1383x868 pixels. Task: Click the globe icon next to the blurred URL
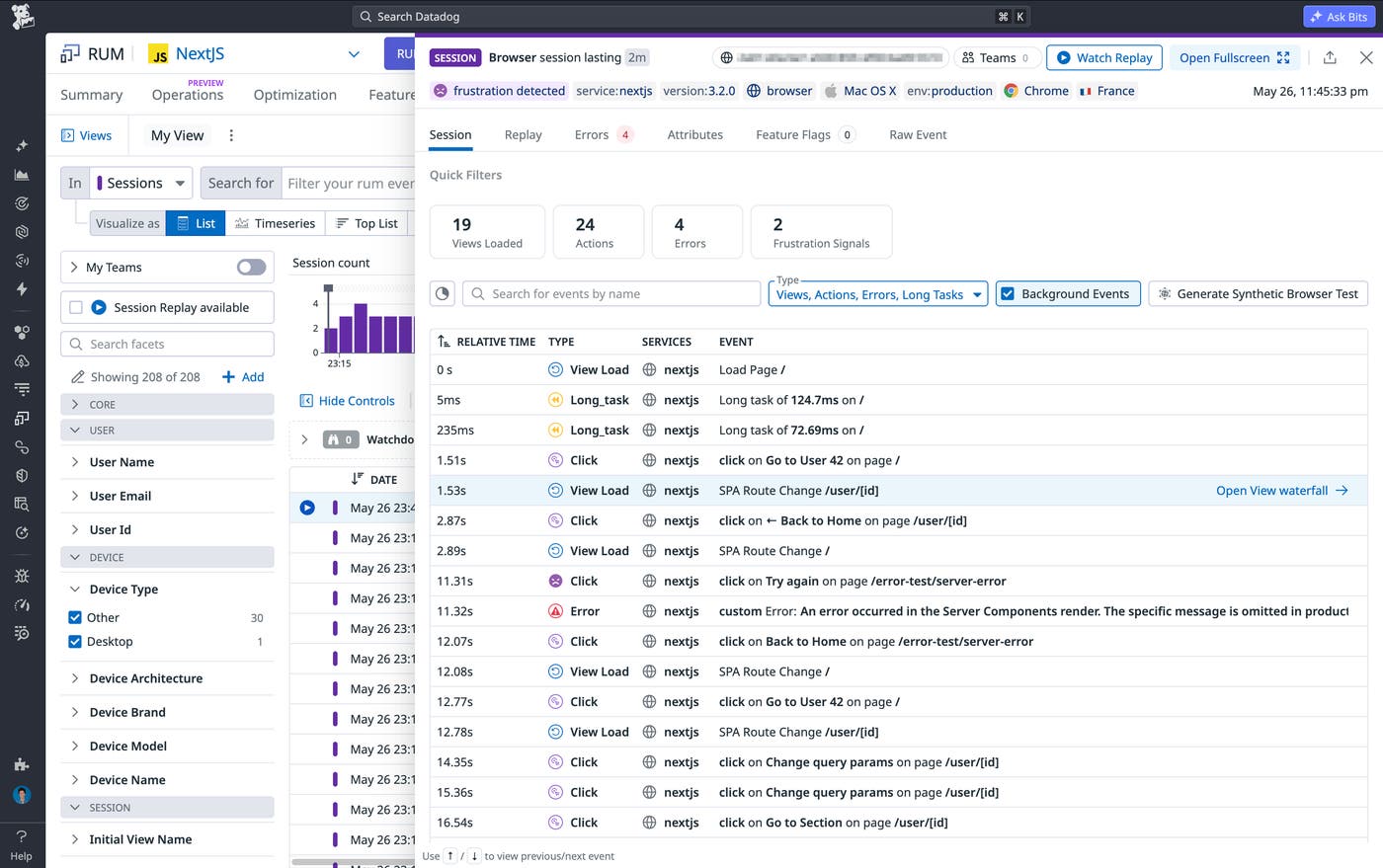pos(727,57)
